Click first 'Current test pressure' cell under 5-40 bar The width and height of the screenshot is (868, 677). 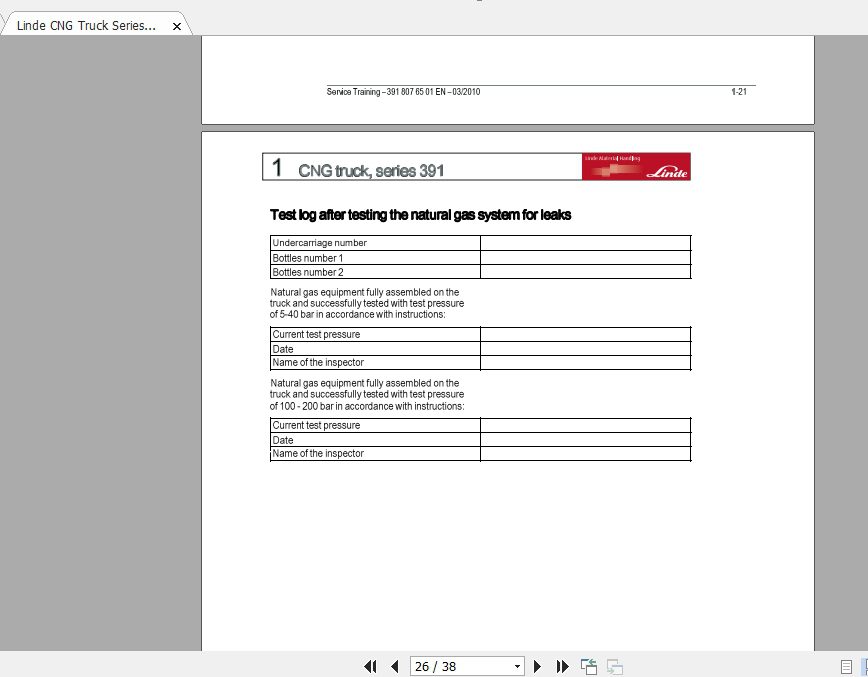(375, 334)
